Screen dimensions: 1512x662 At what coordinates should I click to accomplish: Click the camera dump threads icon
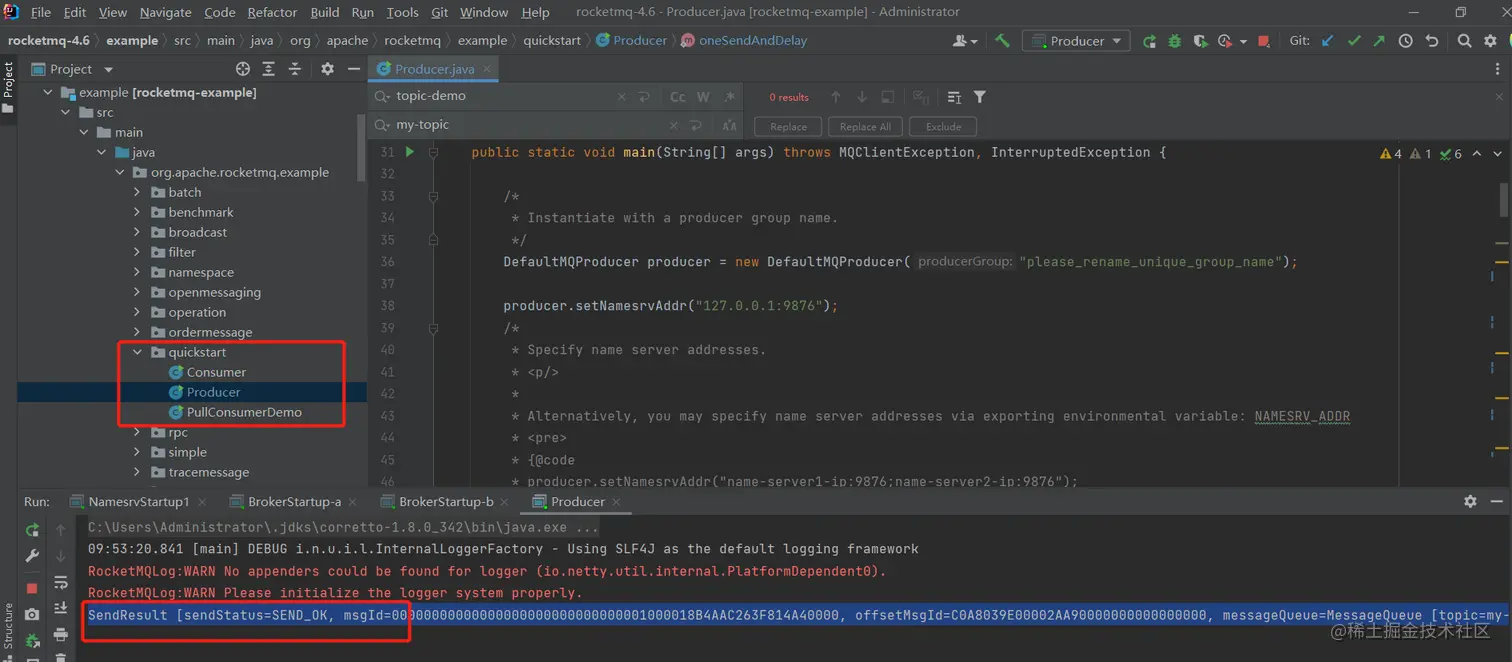click(32, 614)
